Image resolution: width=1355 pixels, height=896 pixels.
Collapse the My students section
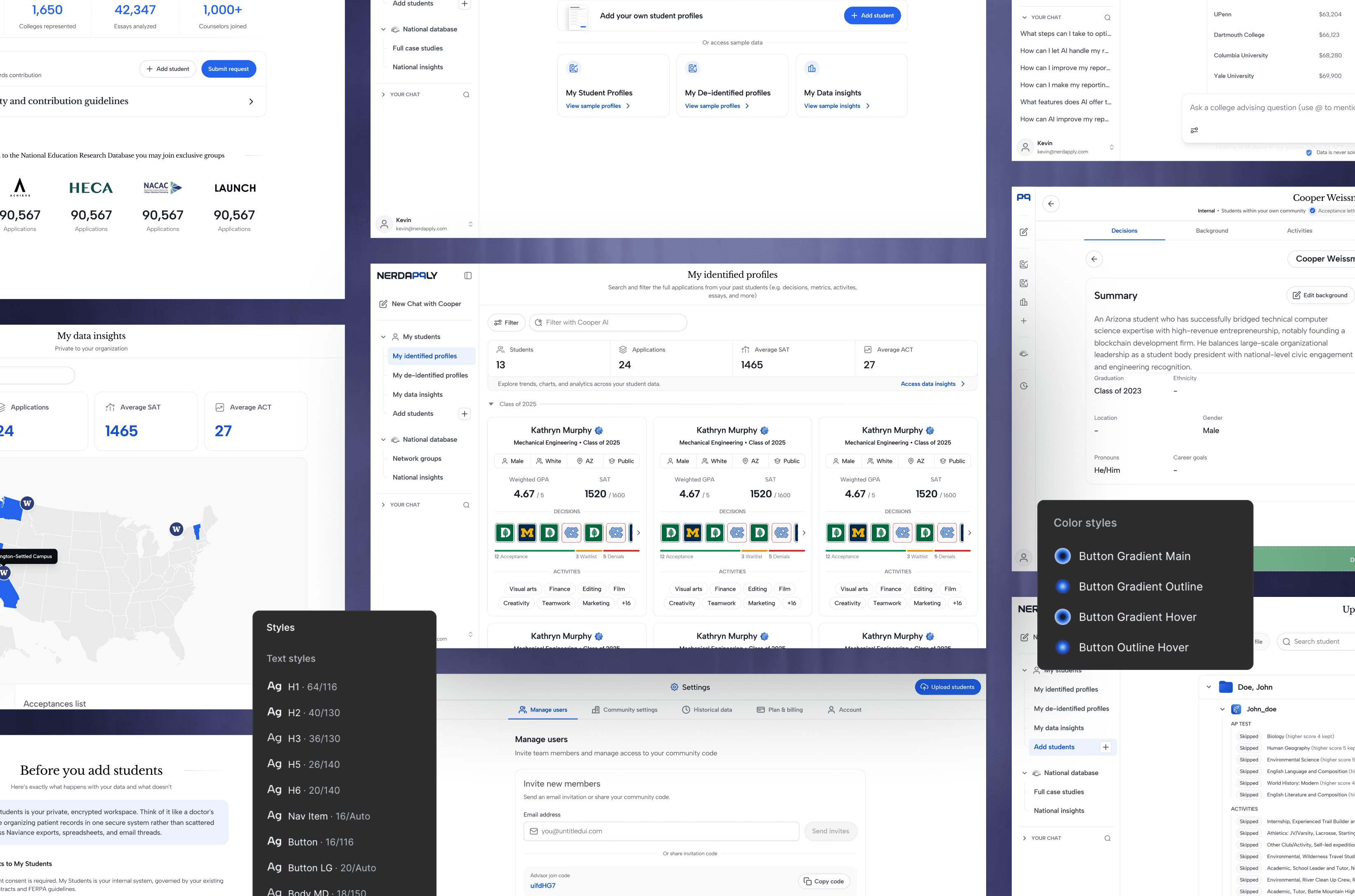pos(383,337)
